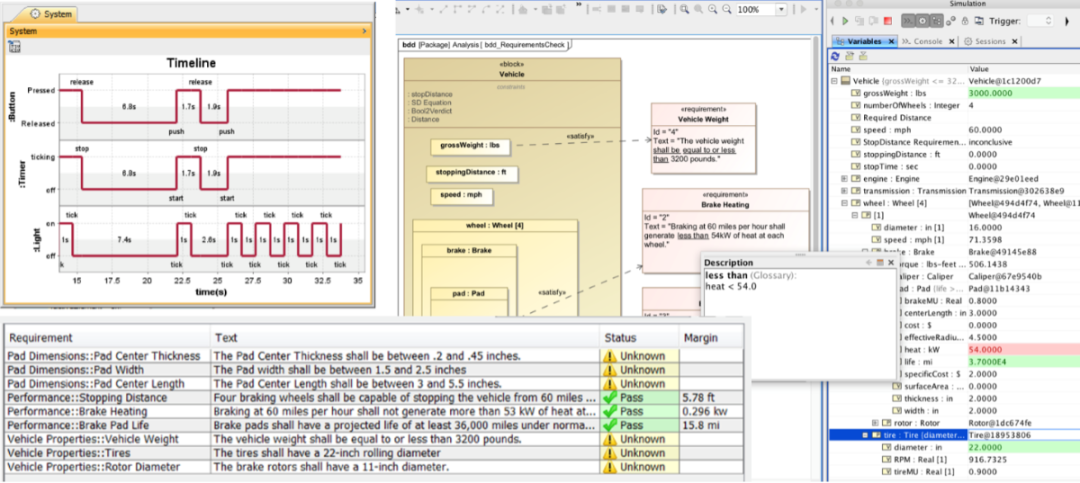The image size is (1080, 483).
Task: Switch to the Variables tab
Action: (864, 41)
